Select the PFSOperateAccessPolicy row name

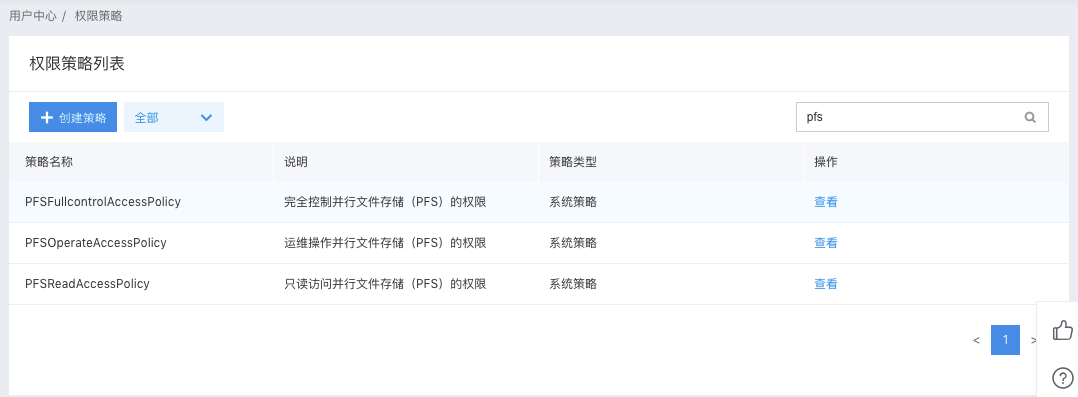pyautogui.click(x=96, y=243)
